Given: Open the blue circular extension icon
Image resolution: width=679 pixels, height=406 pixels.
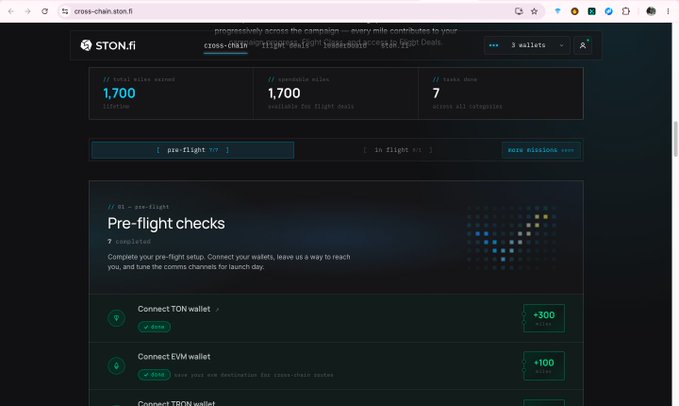Looking at the screenshot, I should (608, 11).
